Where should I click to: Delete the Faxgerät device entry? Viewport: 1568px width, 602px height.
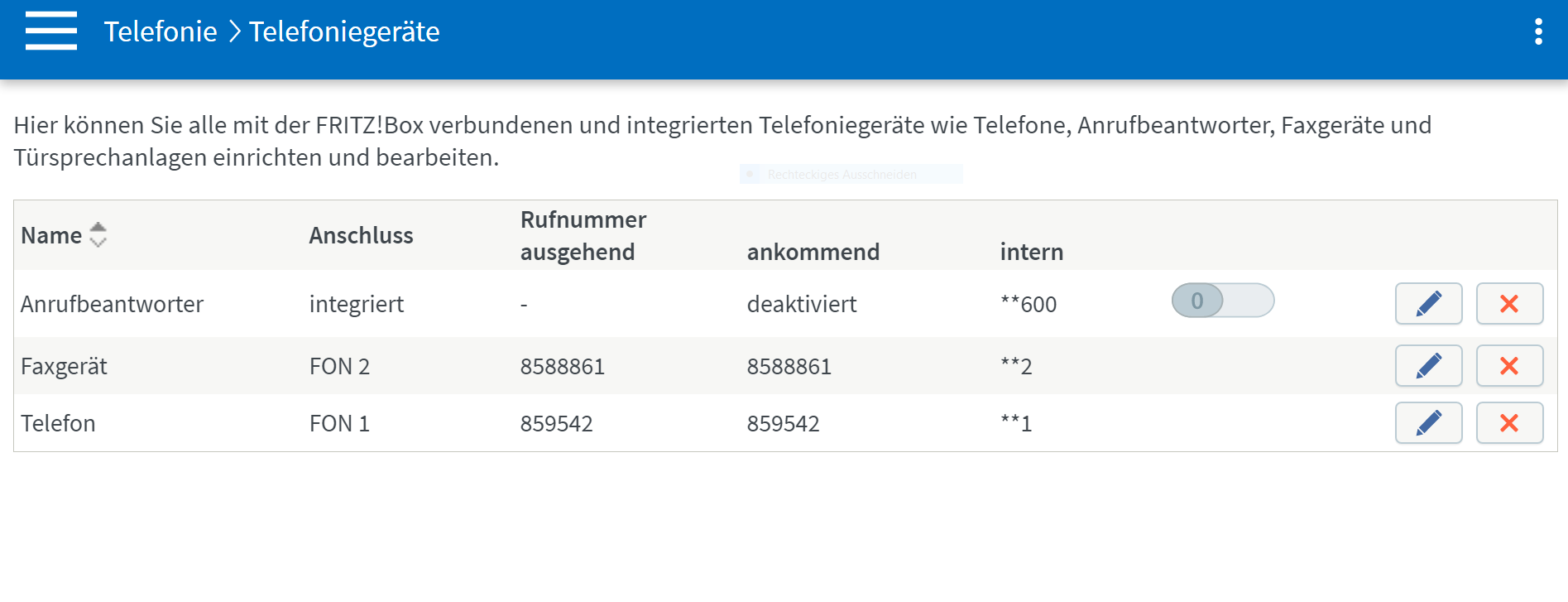click(x=1509, y=366)
